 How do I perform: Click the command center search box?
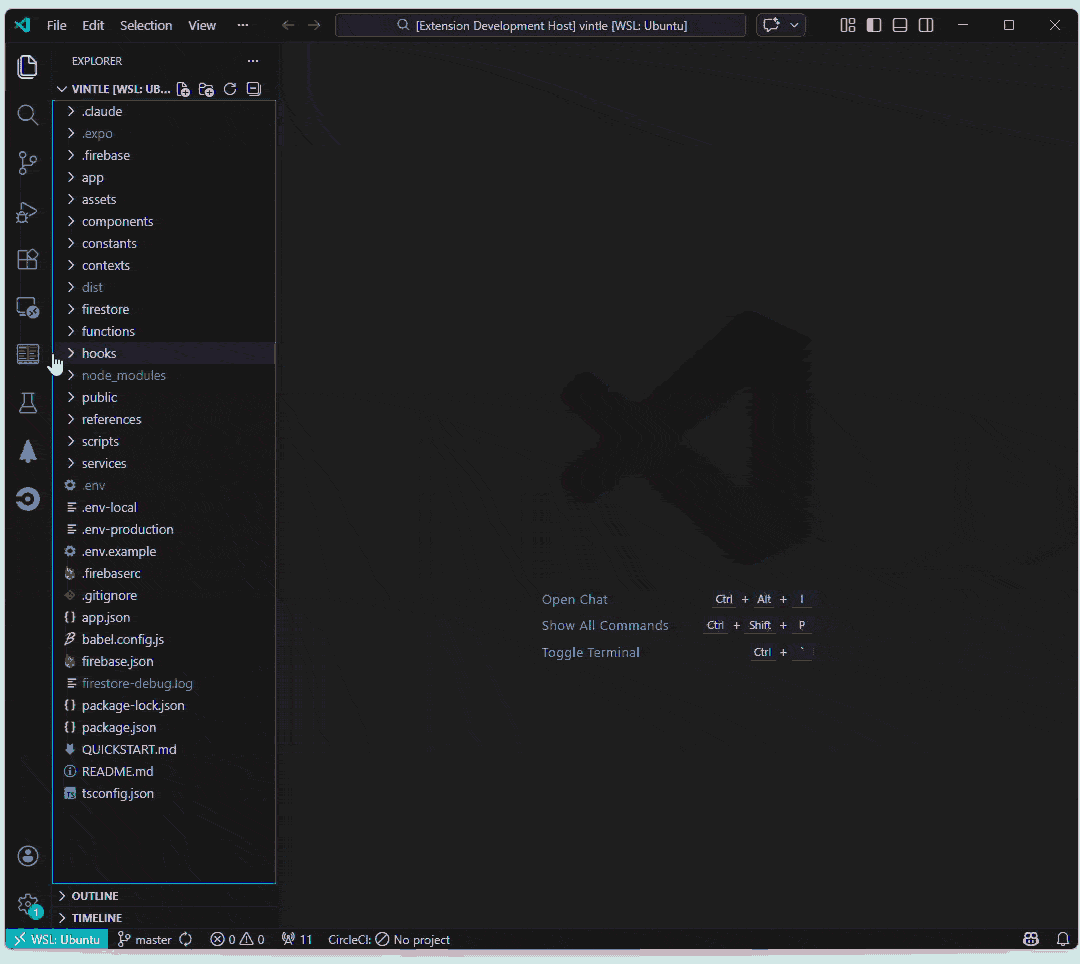pyautogui.click(x=541, y=25)
